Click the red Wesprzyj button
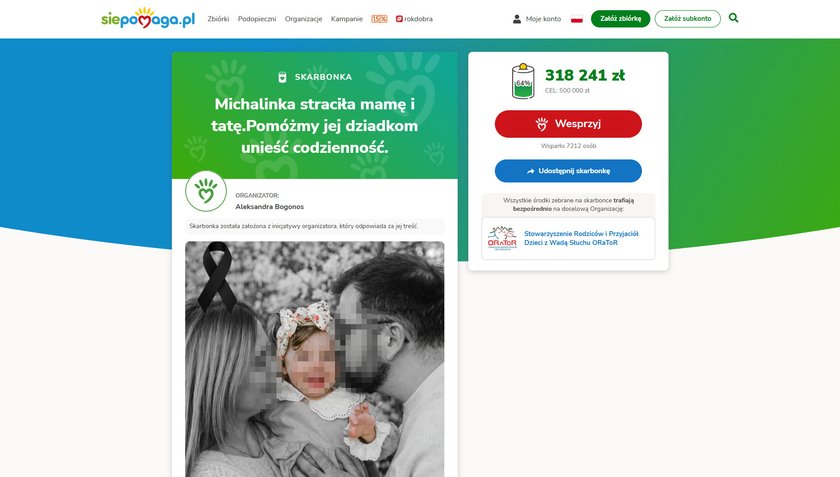Image resolution: width=840 pixels, height=477 pixels. 568,124
